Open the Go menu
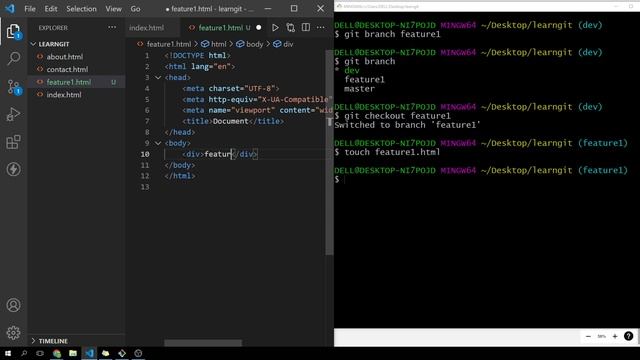 click(x=135, y=9)
